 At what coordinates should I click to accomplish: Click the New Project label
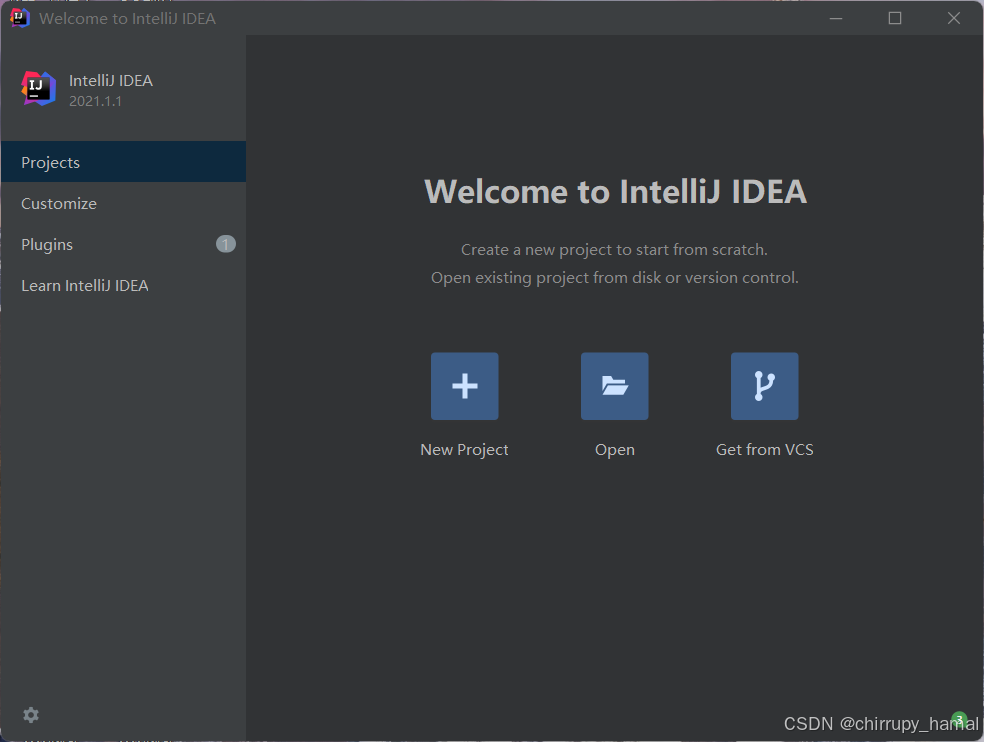(464, 449)
